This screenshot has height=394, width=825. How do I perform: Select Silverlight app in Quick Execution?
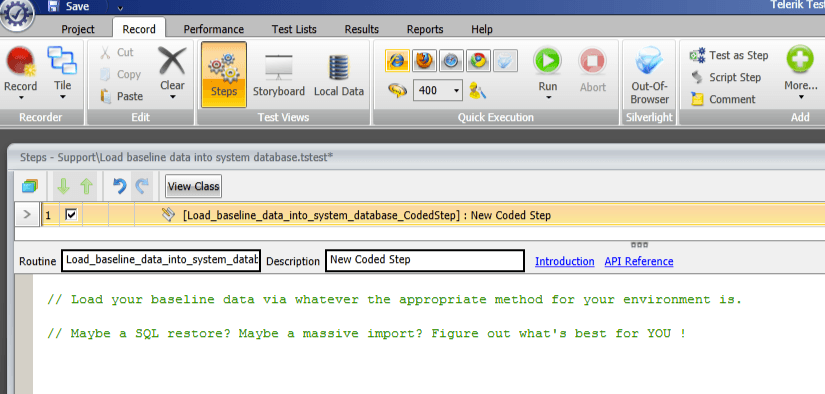[505, 60]
